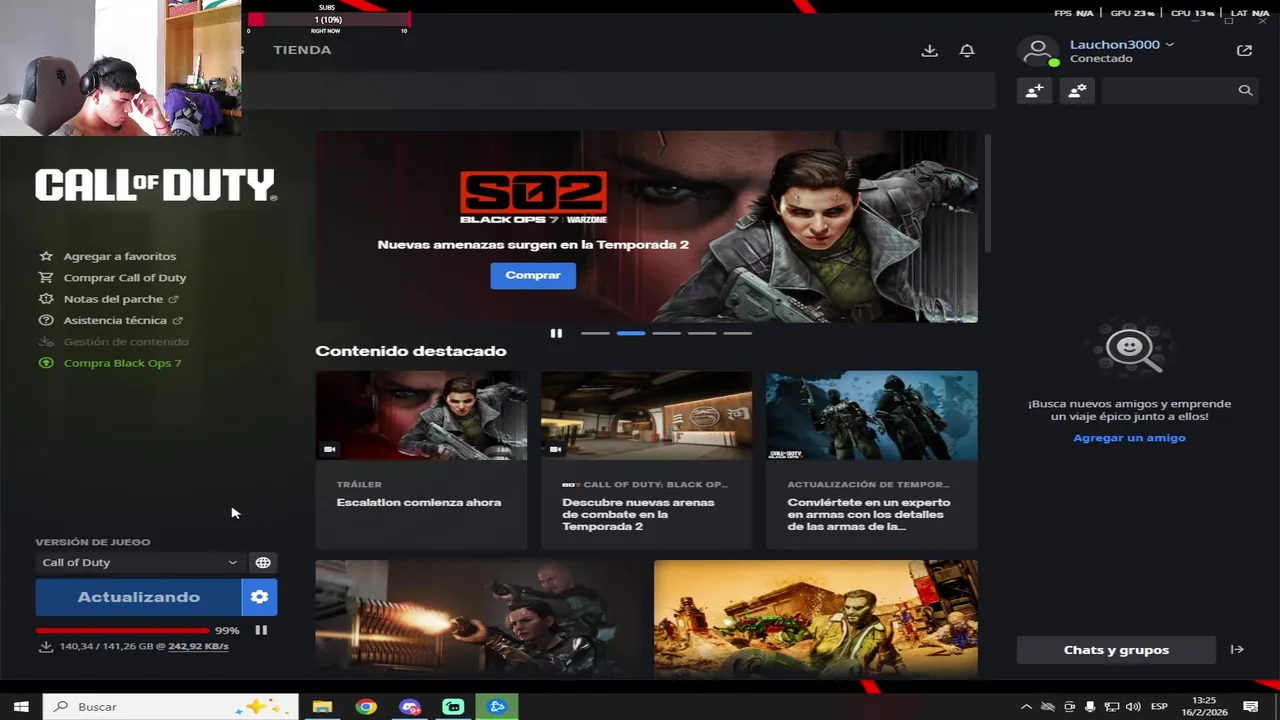Click the ESP language indicator in the tray

pos(1159,707)
